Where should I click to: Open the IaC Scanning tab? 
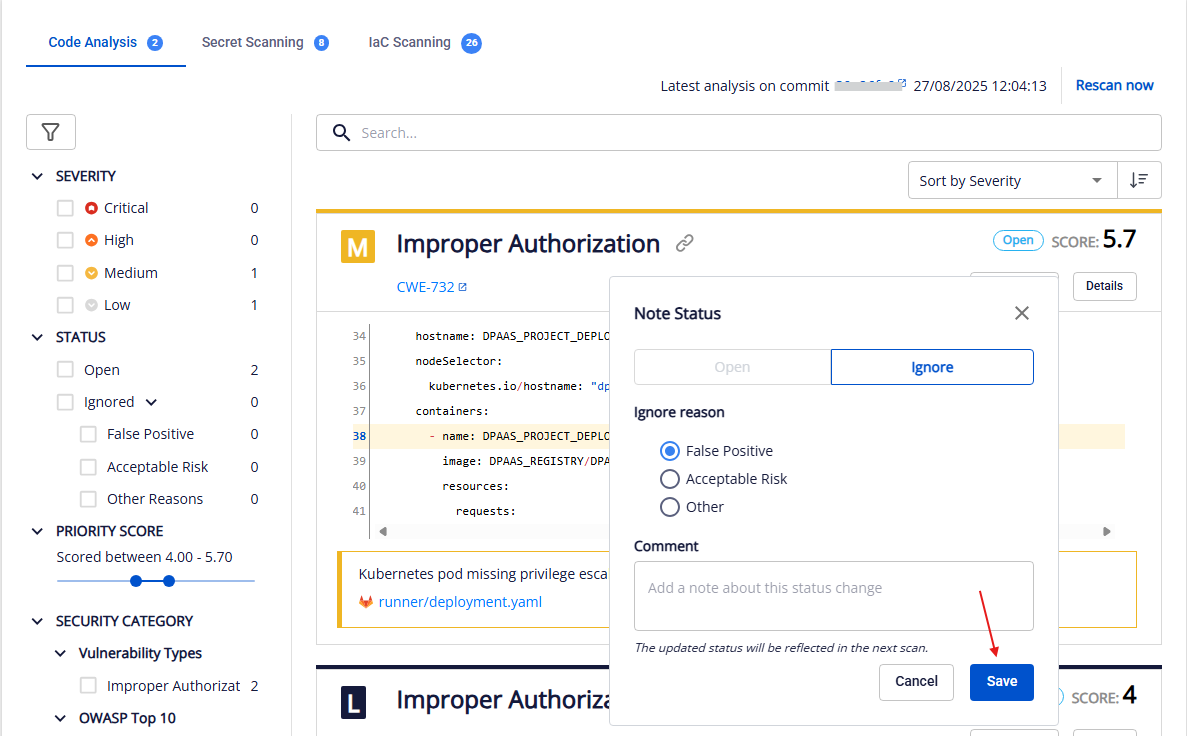(x=410, y=43)
